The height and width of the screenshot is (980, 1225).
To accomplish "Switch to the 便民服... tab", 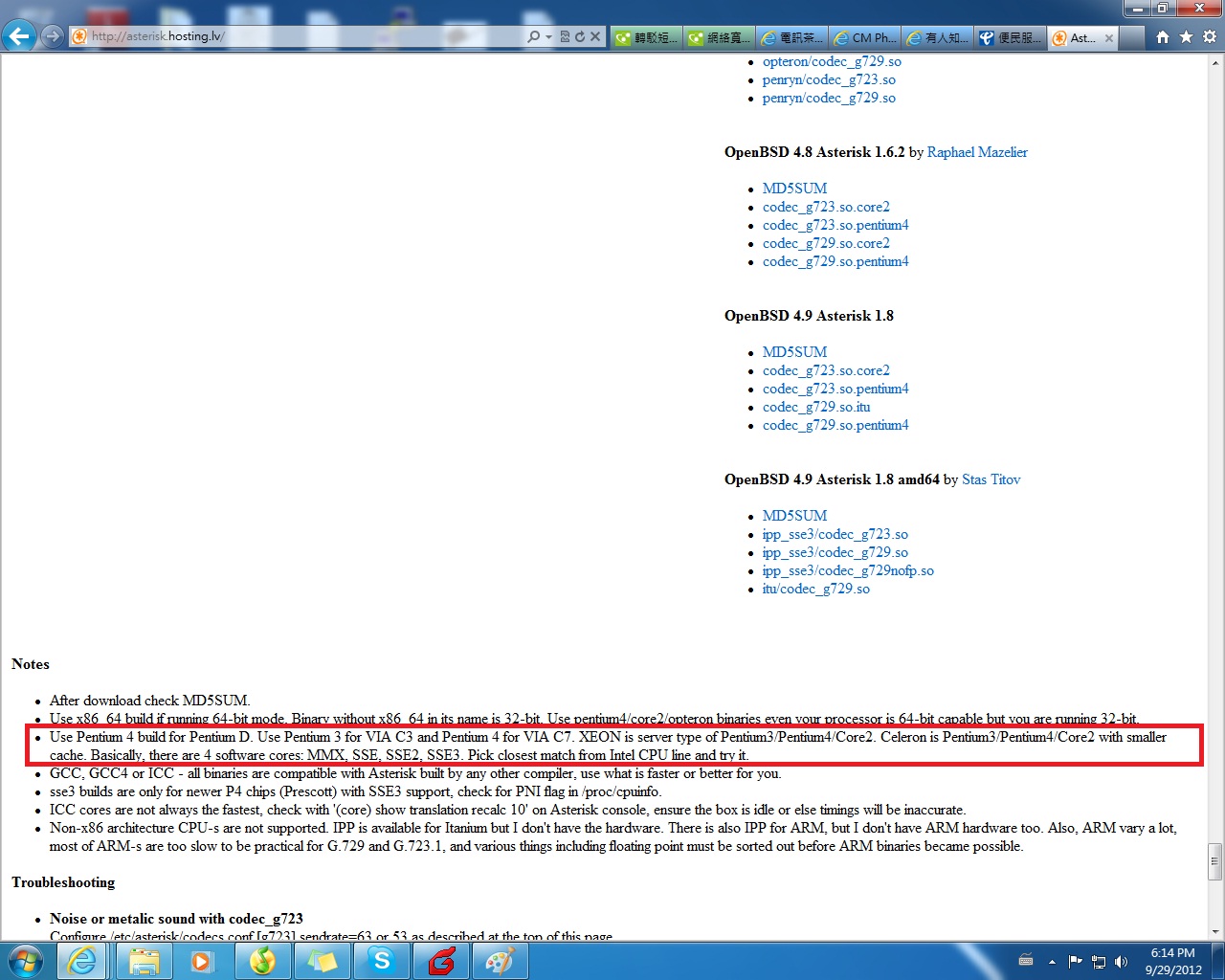I will pos(1010,37).
